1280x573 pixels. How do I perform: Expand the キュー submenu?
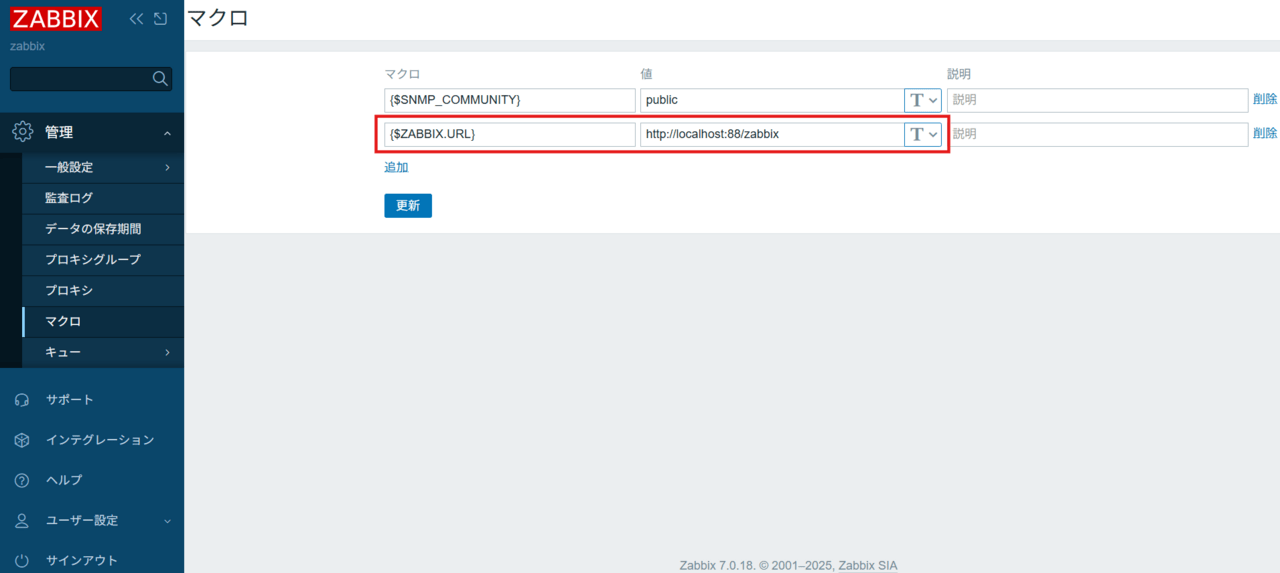tap(167, 353)
